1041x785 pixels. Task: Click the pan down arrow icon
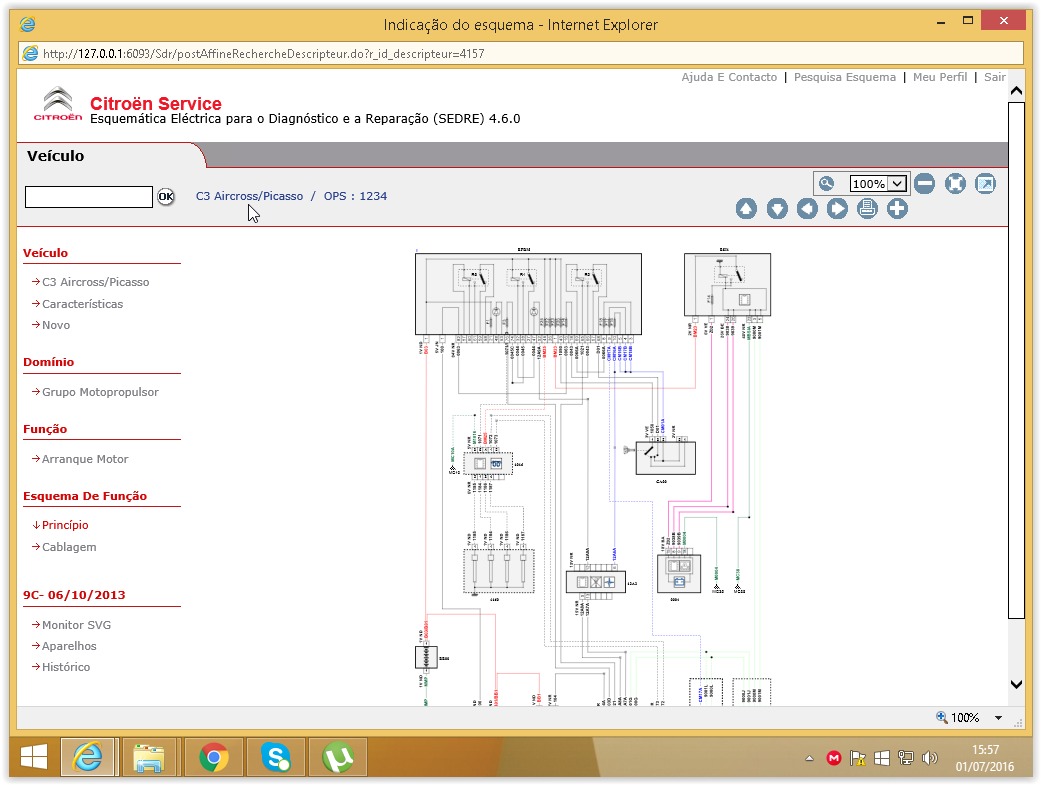click(777, 209)
